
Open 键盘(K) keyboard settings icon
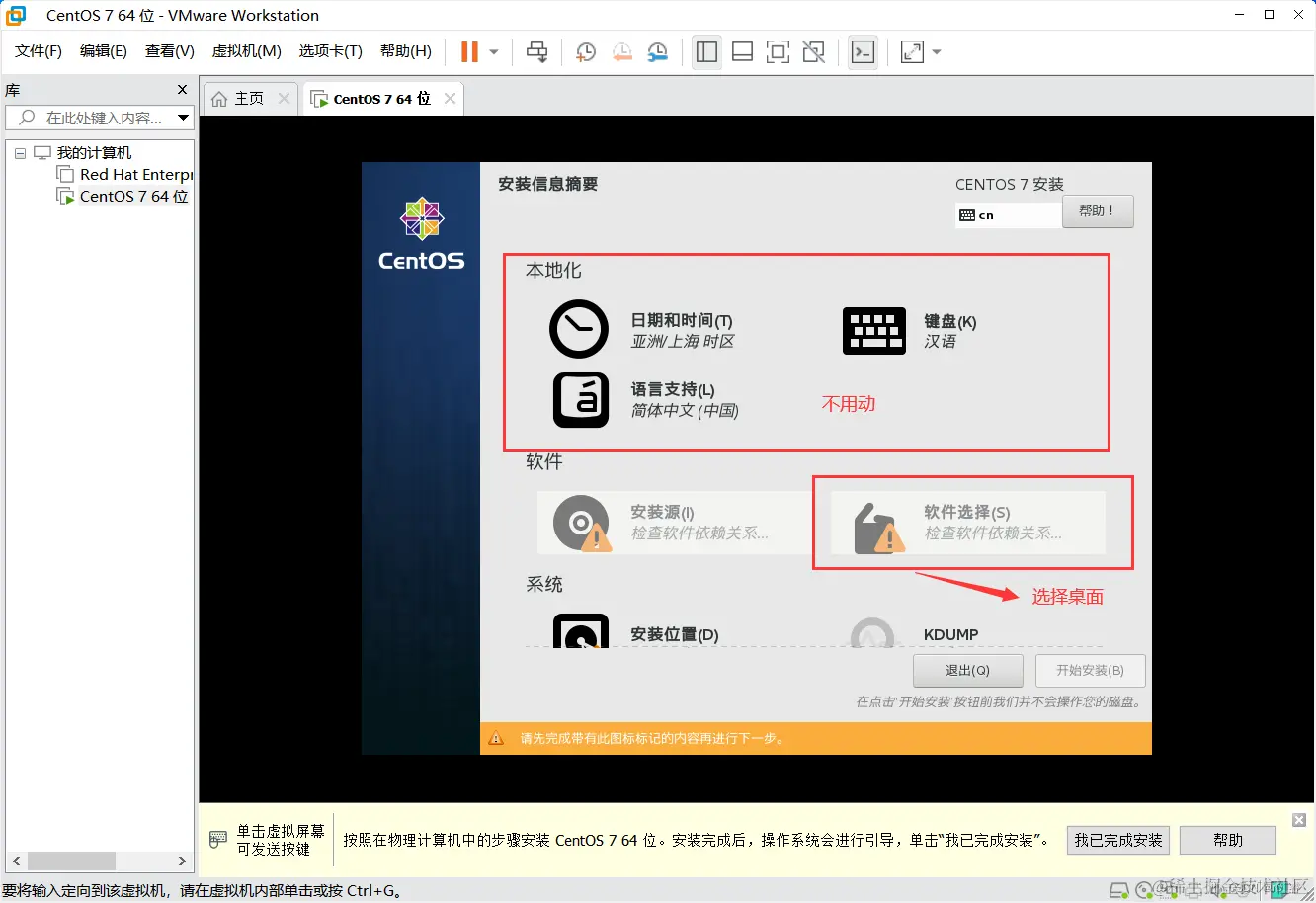point(873,331)
